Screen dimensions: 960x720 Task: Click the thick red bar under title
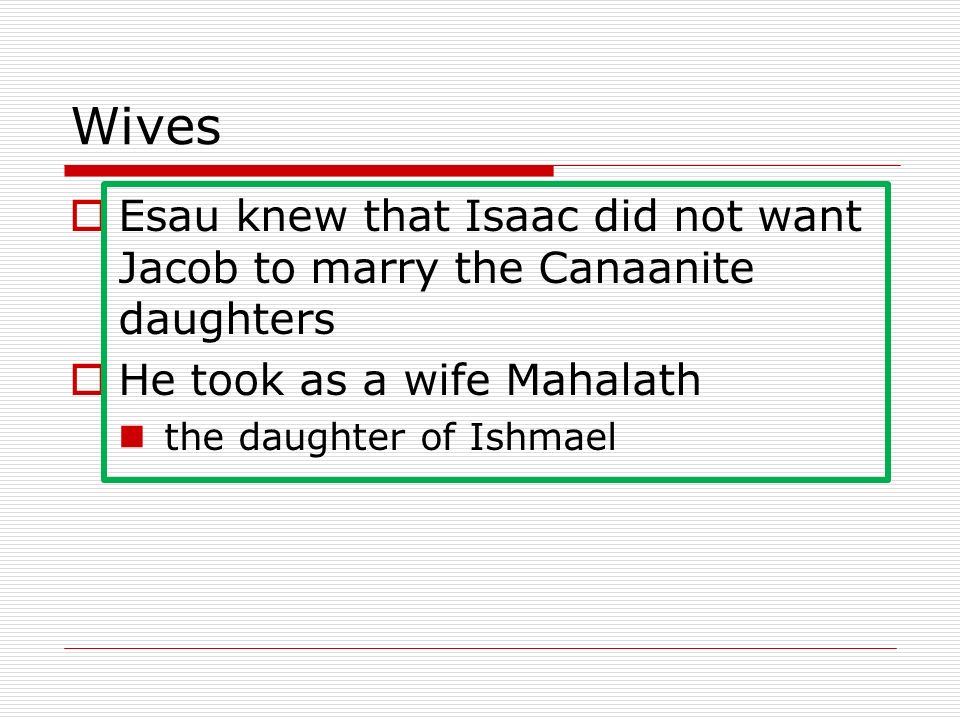click(x=309, y=171)
